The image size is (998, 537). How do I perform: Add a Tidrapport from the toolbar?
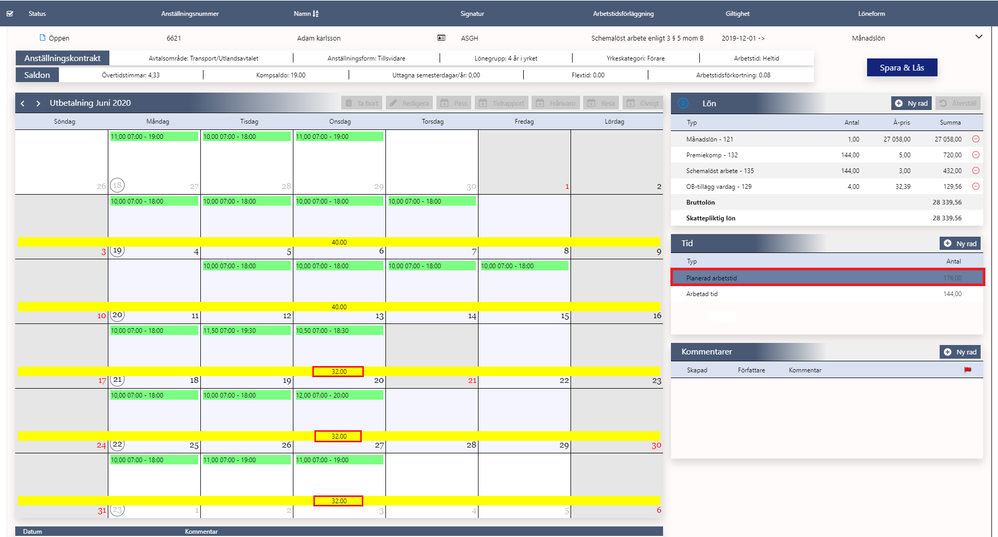pos(502,103)
